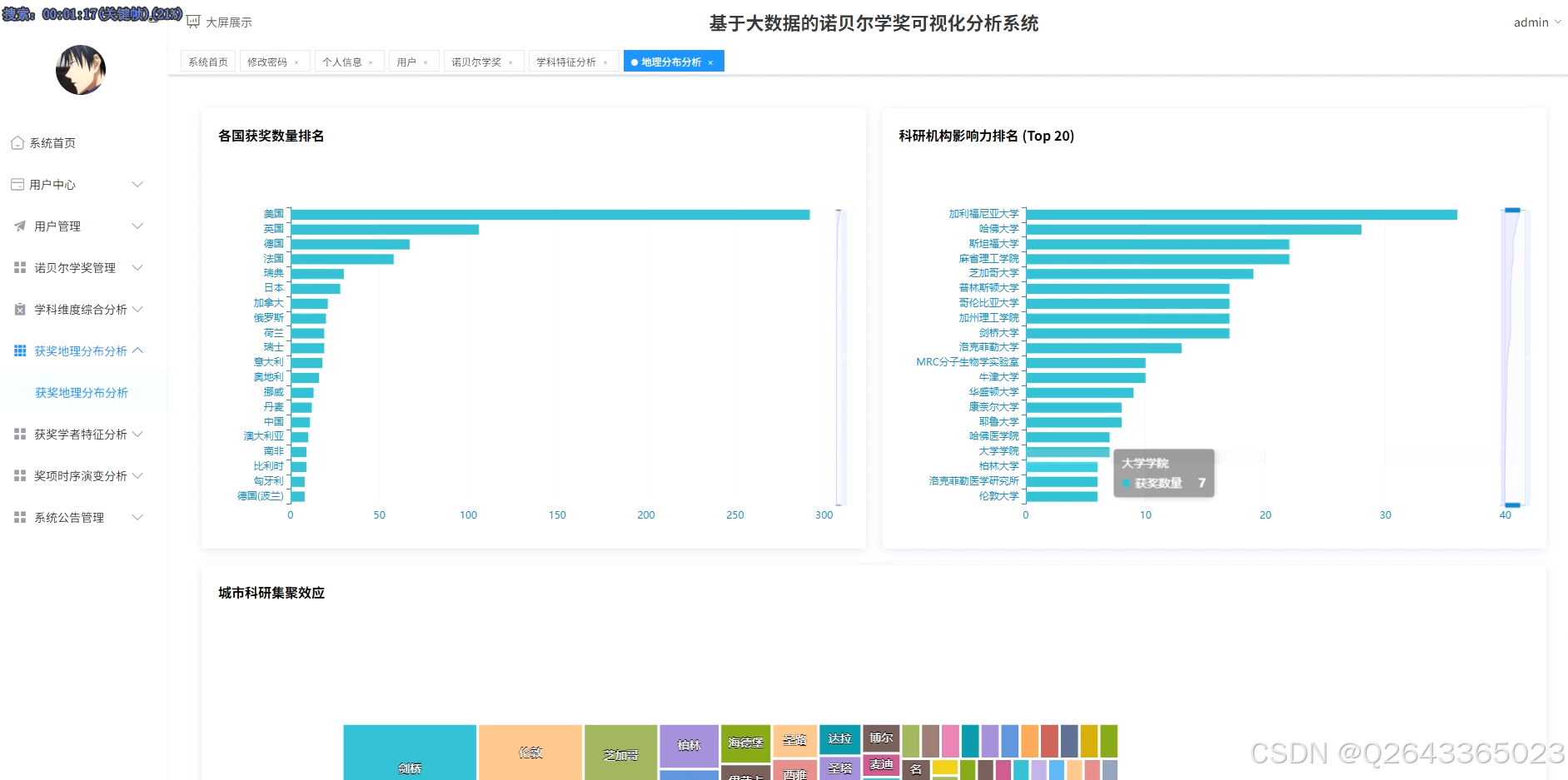
Task: Click top handle of institution chart slider
Action: click(1512, 211)
